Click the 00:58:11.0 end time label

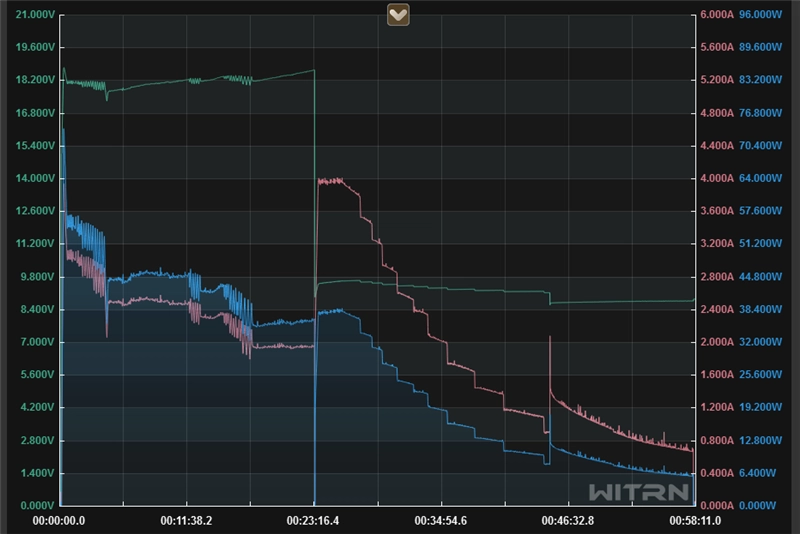click(x=694, y=521)
